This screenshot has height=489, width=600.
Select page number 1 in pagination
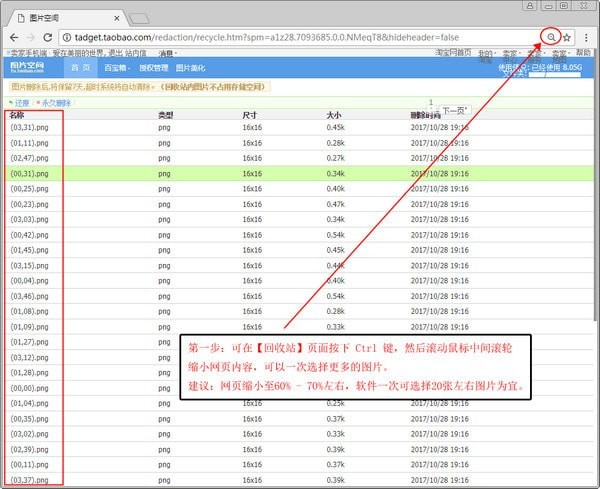pos(431,102)
